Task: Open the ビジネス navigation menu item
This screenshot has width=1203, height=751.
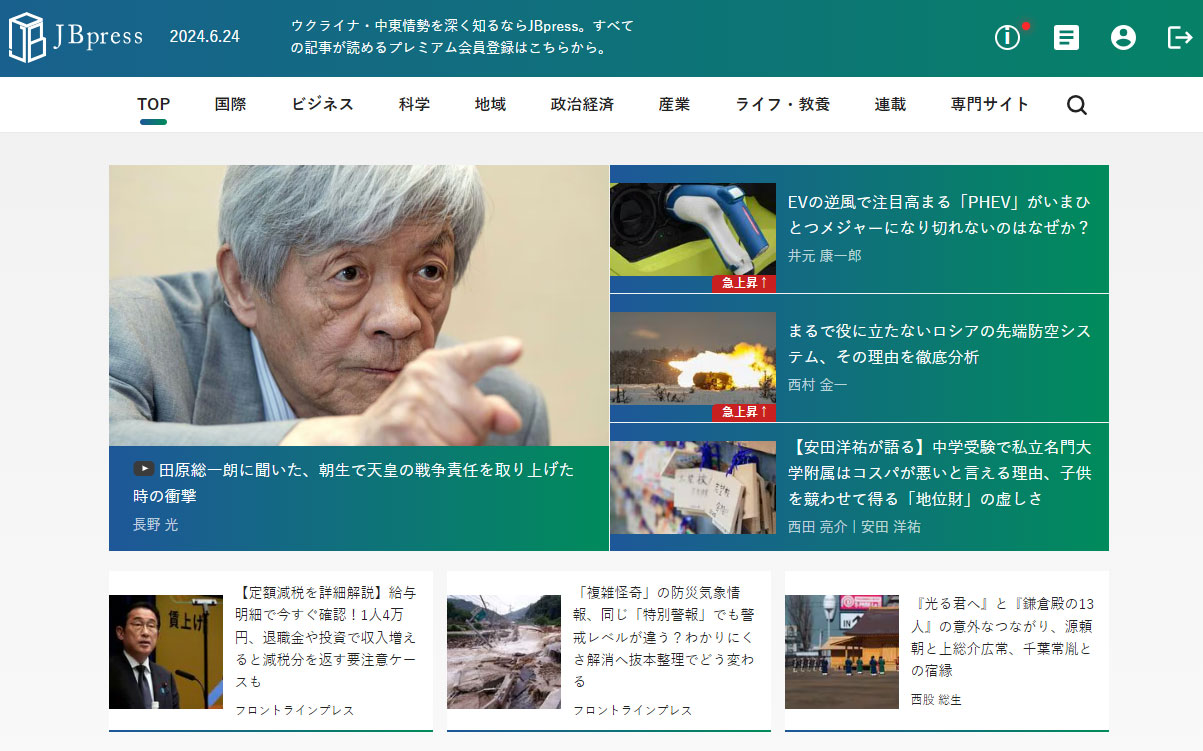Action: (322, 104)
